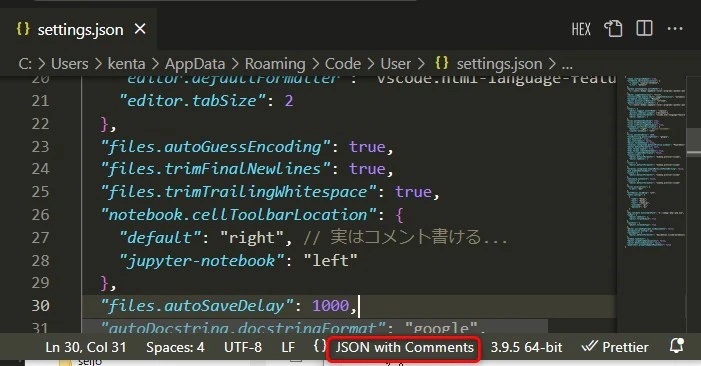Screen dimensions: 701x366
Task: Change indentation Spaces: 4
Action: tap(175, 347)
